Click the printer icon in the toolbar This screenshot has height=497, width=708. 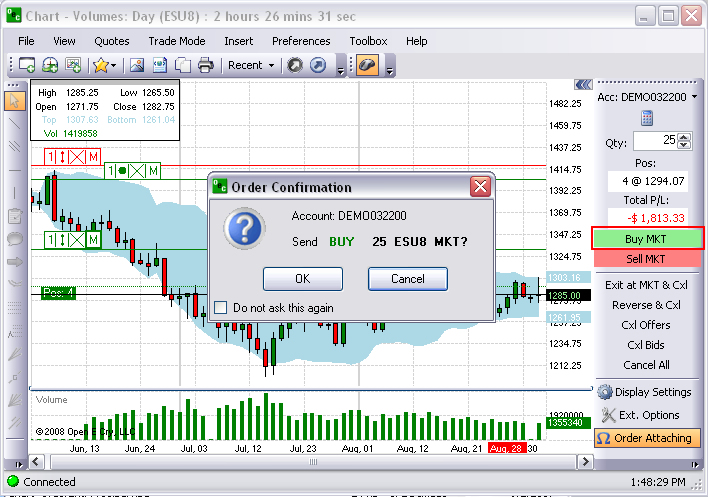tap(205, 65)
